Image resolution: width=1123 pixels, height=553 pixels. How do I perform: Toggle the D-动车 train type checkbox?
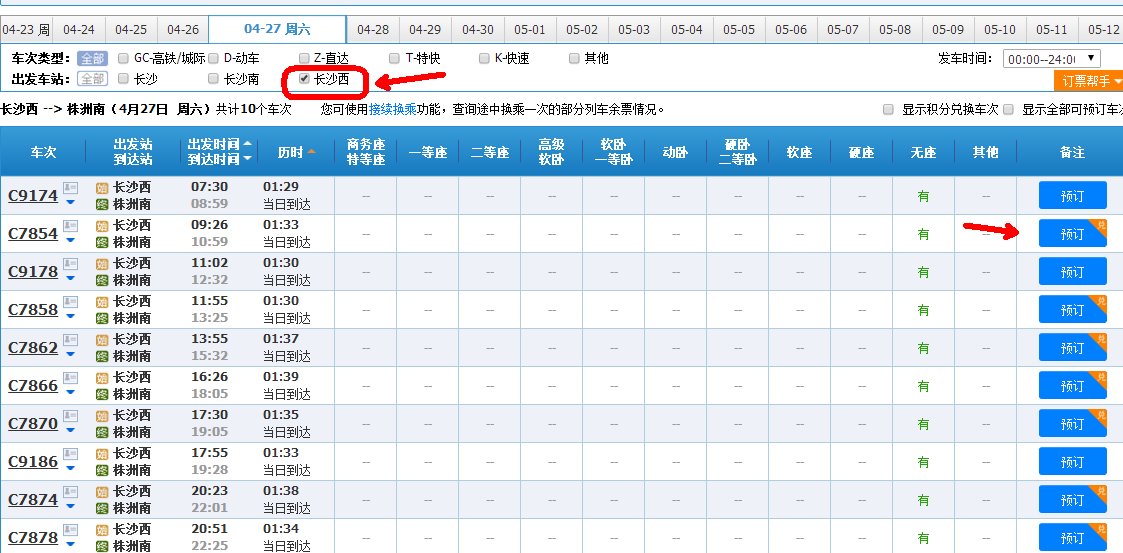point(213,58)
